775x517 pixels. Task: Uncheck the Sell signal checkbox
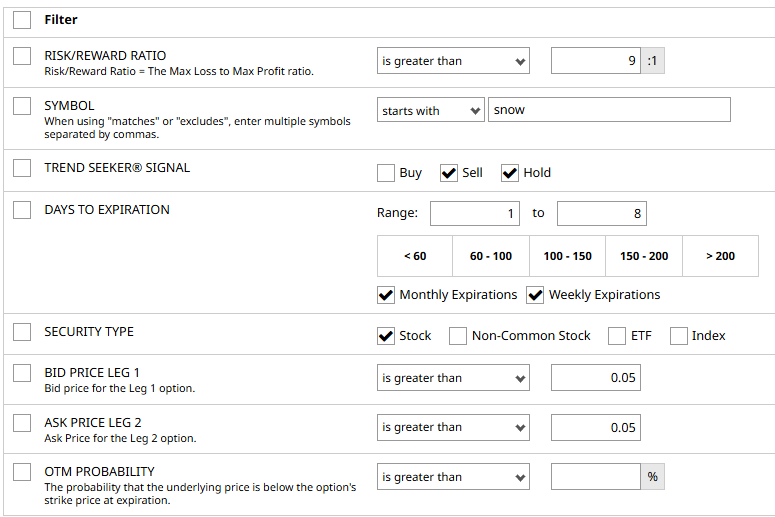coord(448,173)
